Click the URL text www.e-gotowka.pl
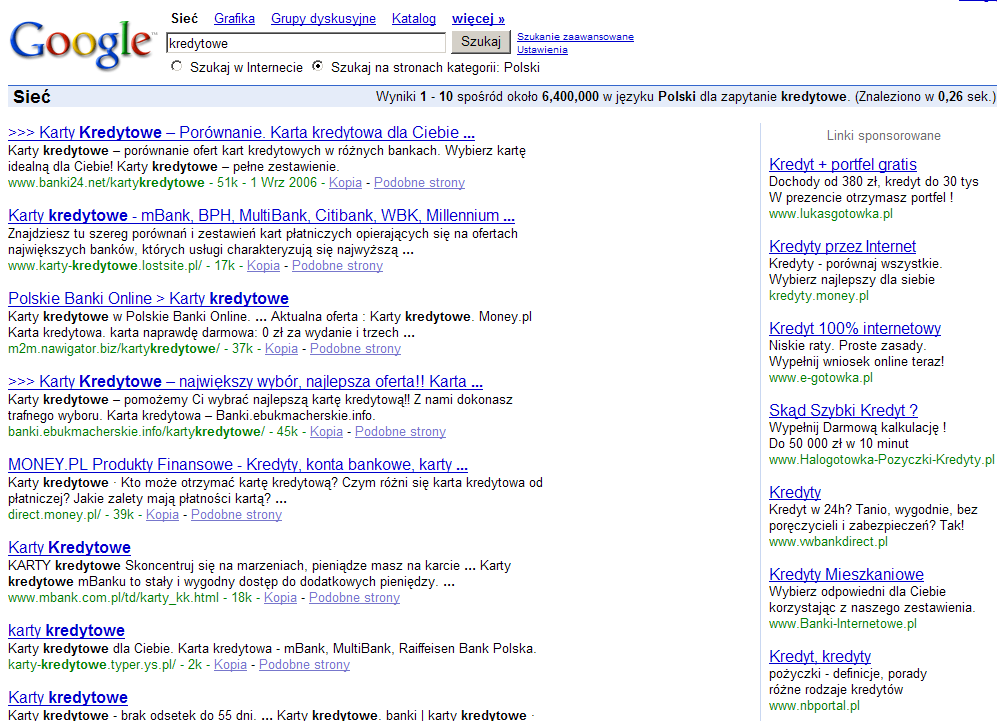 [820, 378]
